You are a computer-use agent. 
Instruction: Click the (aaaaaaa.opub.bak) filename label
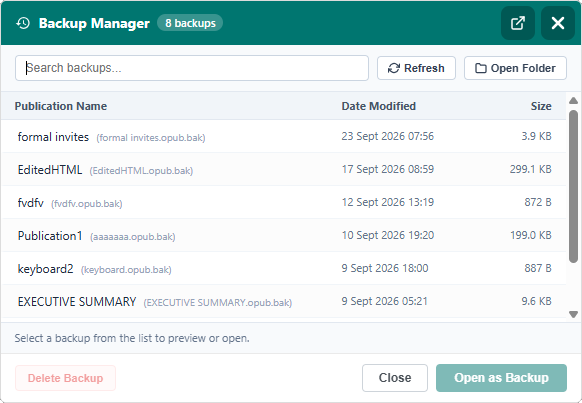pos(133,237)
